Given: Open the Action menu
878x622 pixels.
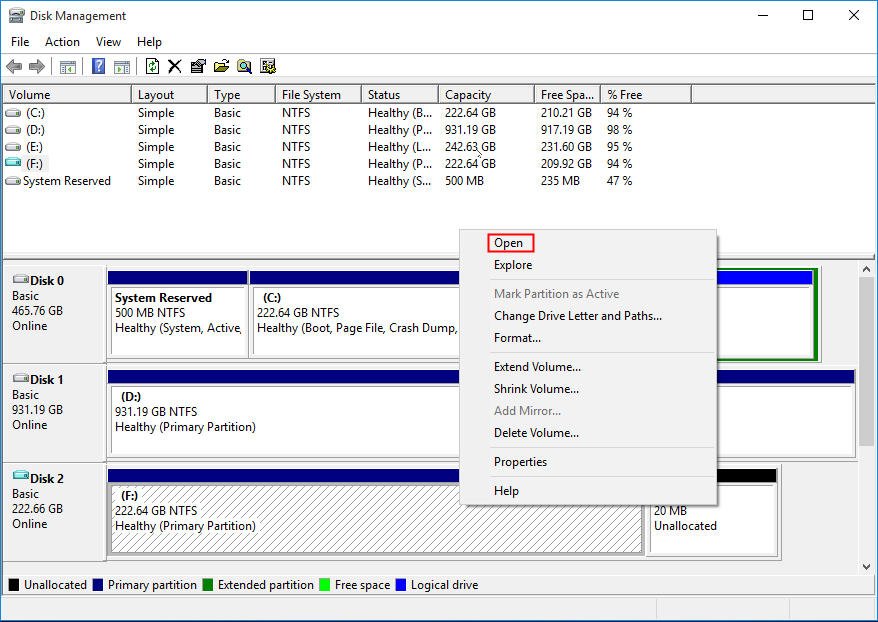Looking at the screenshot, I should 62,42.
